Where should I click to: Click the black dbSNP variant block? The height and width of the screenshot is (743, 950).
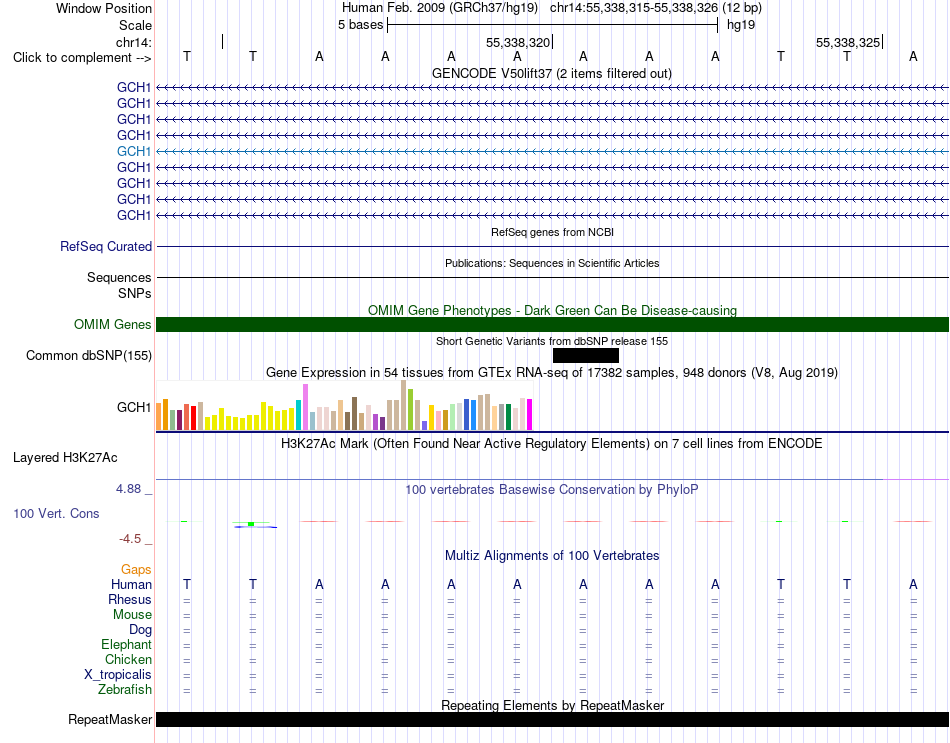[586, 355]
